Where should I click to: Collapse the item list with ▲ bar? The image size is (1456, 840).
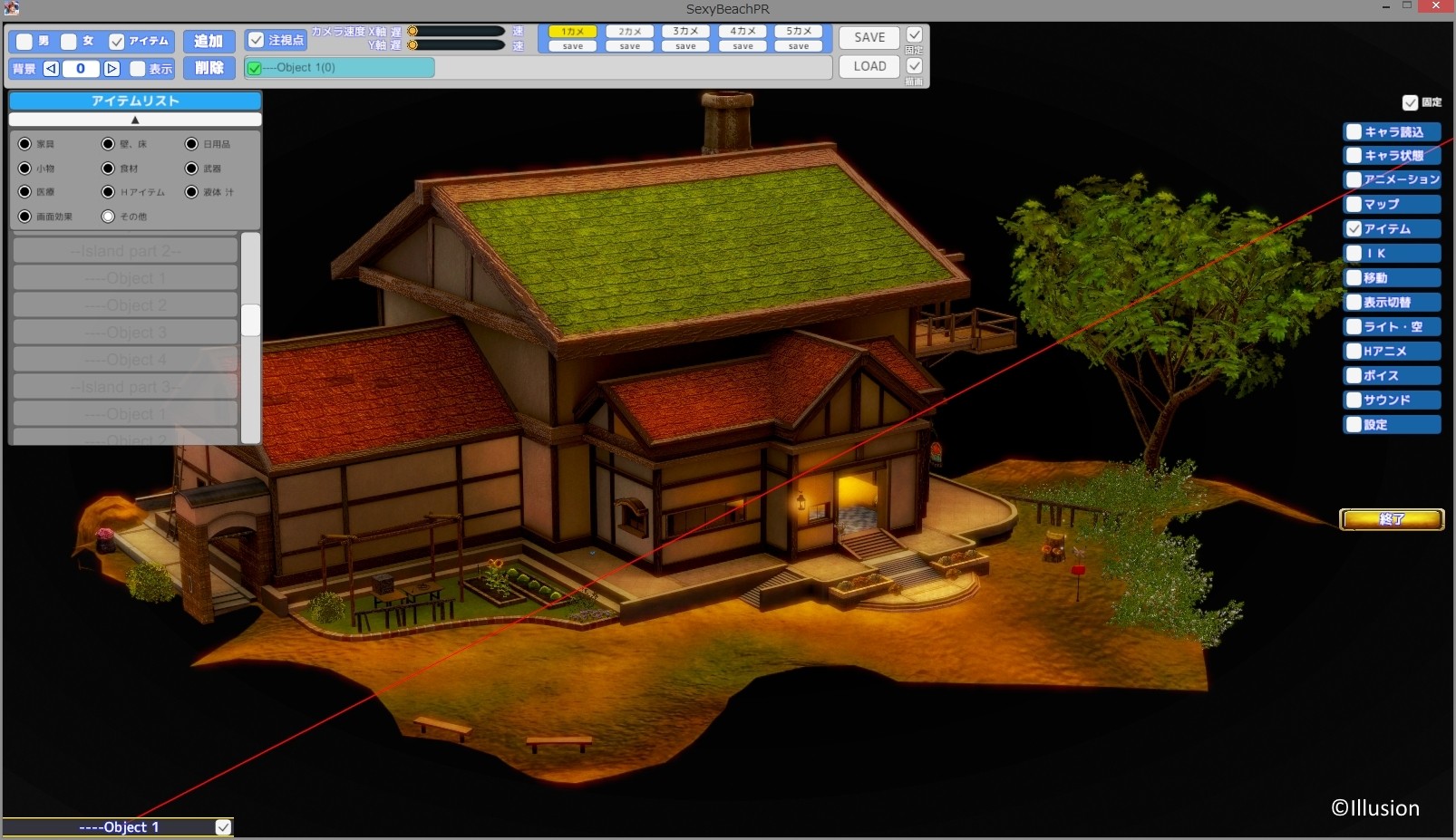(135, 120)
